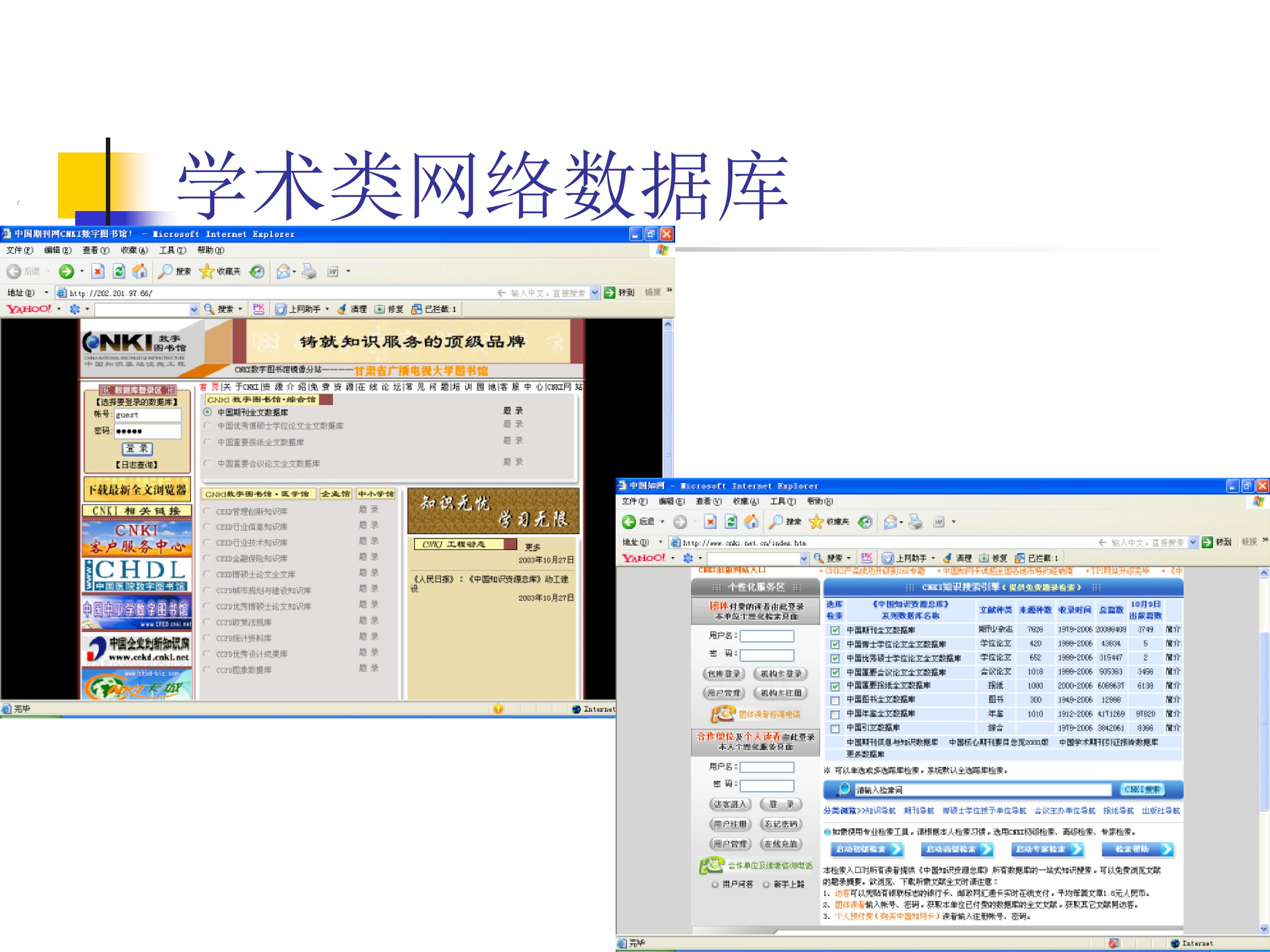
Task: Click the Home icon in the CNKI数字图书馆 window
Action: (x=139, y=271)
